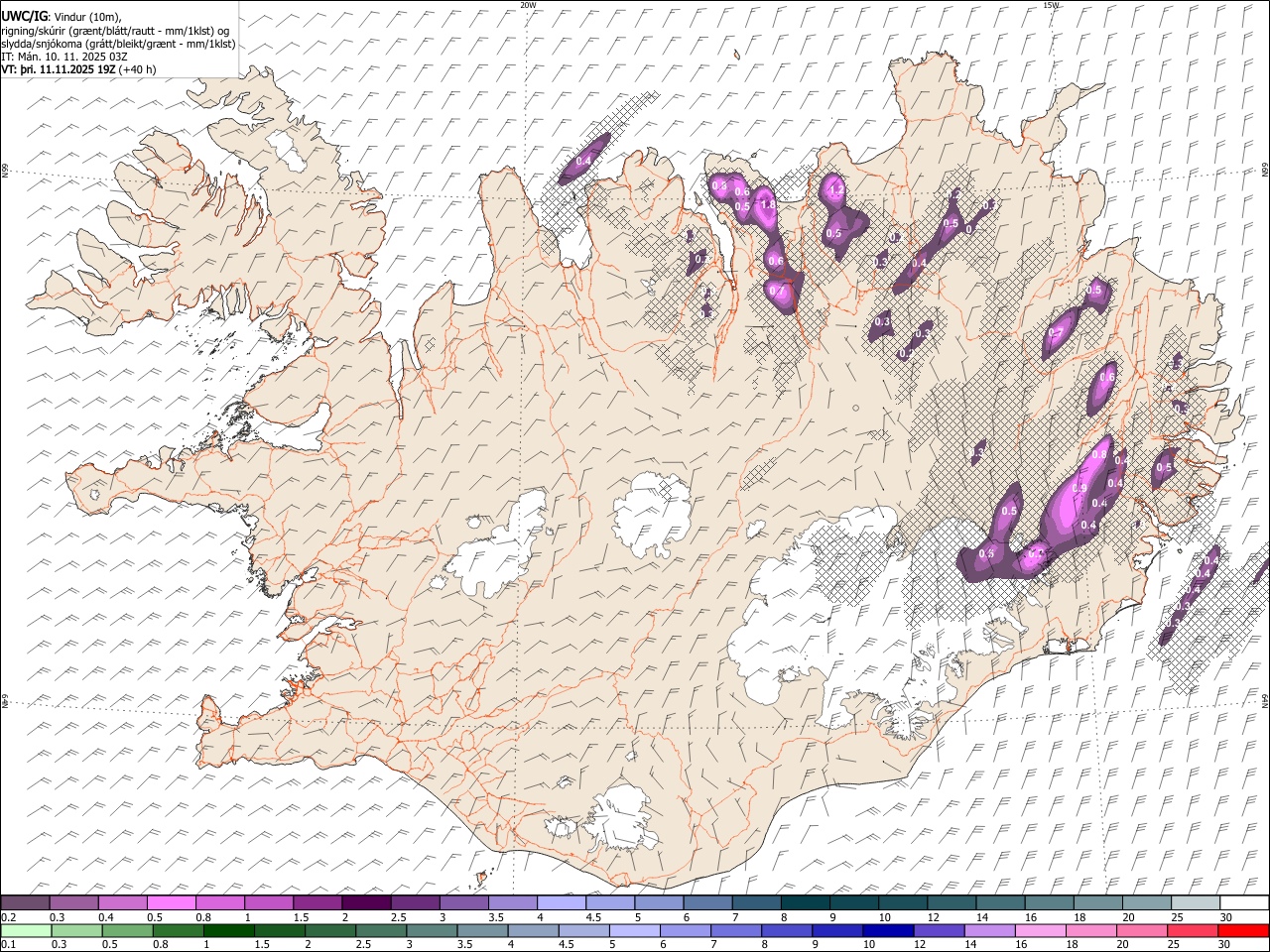Click the 'VT: þri. 11.11.2025 19Z' valid time

click(x=59, y=69)
